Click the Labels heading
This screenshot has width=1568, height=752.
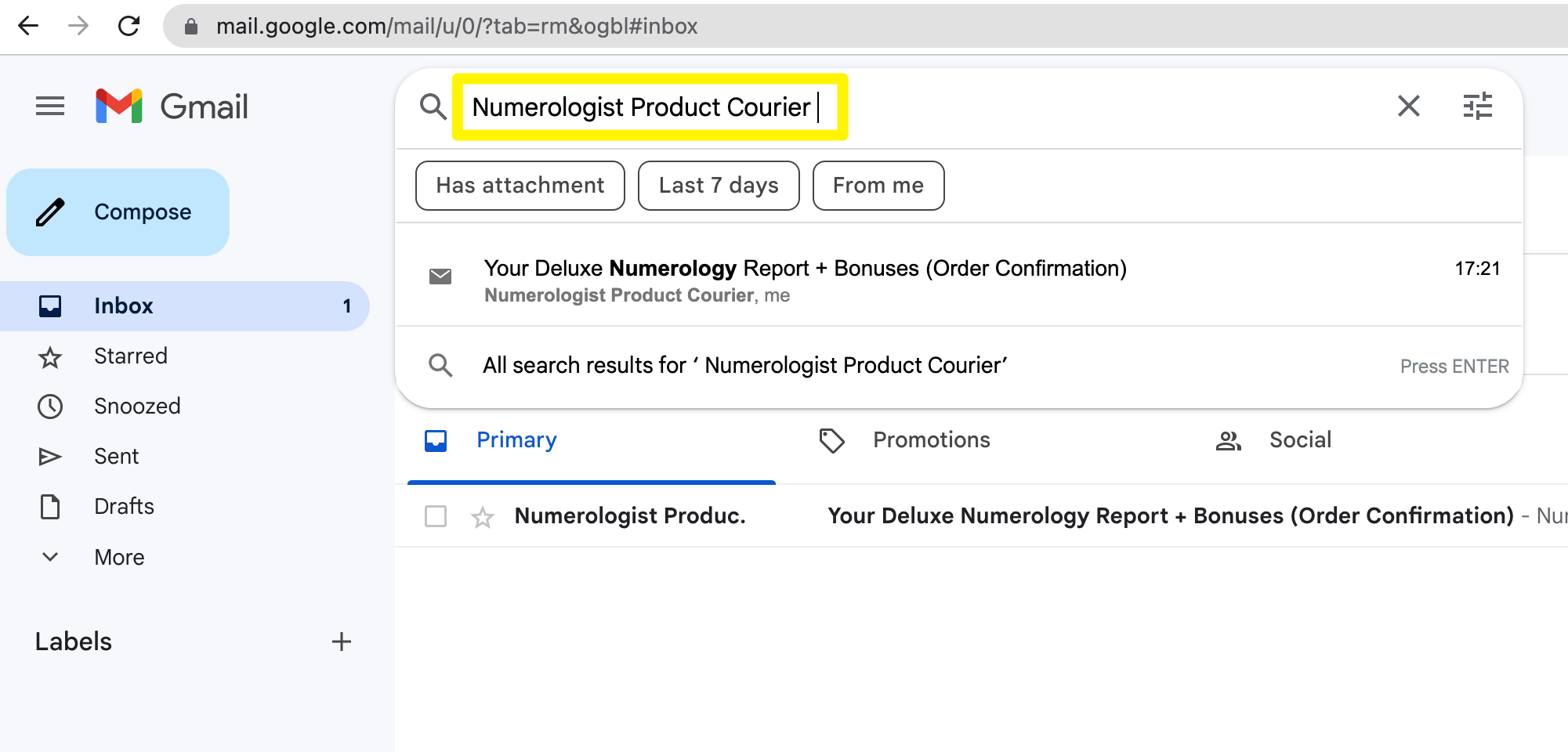(x=74, y=642)
